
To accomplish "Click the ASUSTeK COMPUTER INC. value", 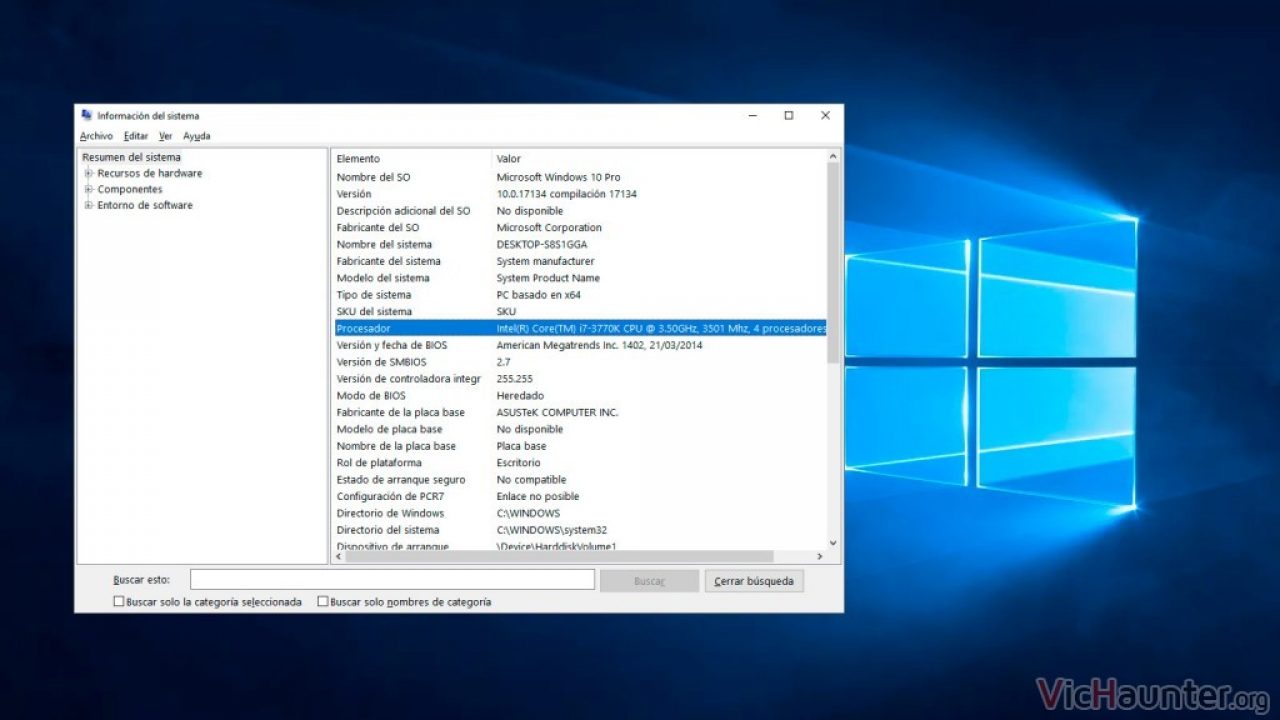I will [x=557, y=412].
